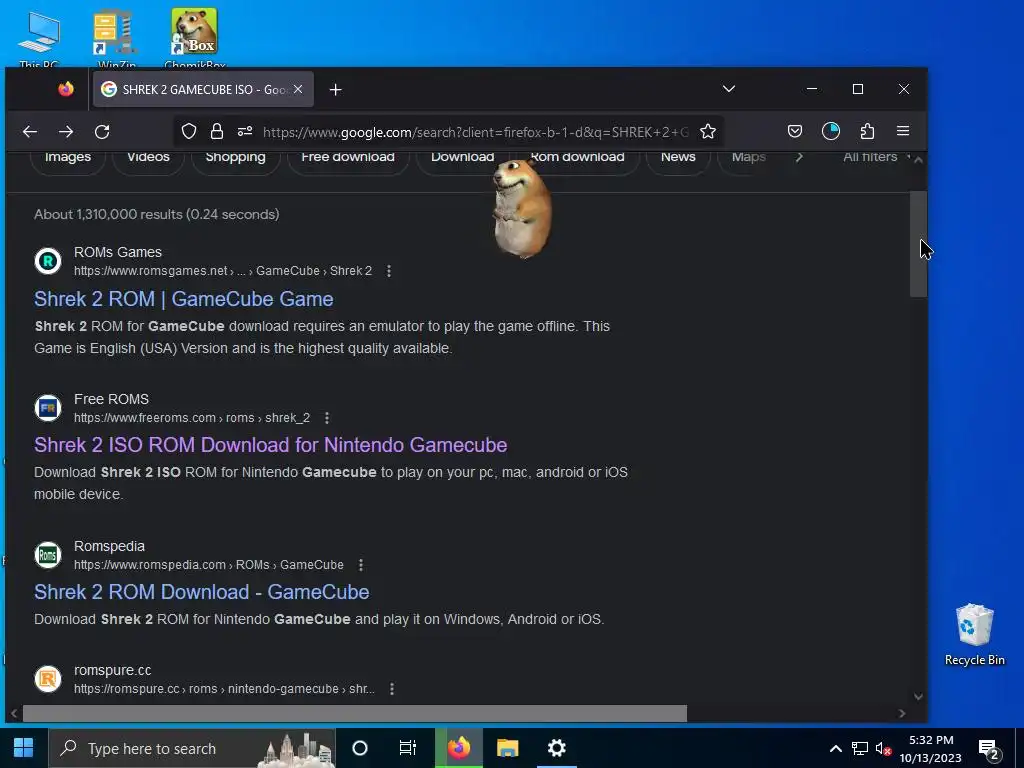
Task: Switch to the News search filter
Action: click(678, 157)
